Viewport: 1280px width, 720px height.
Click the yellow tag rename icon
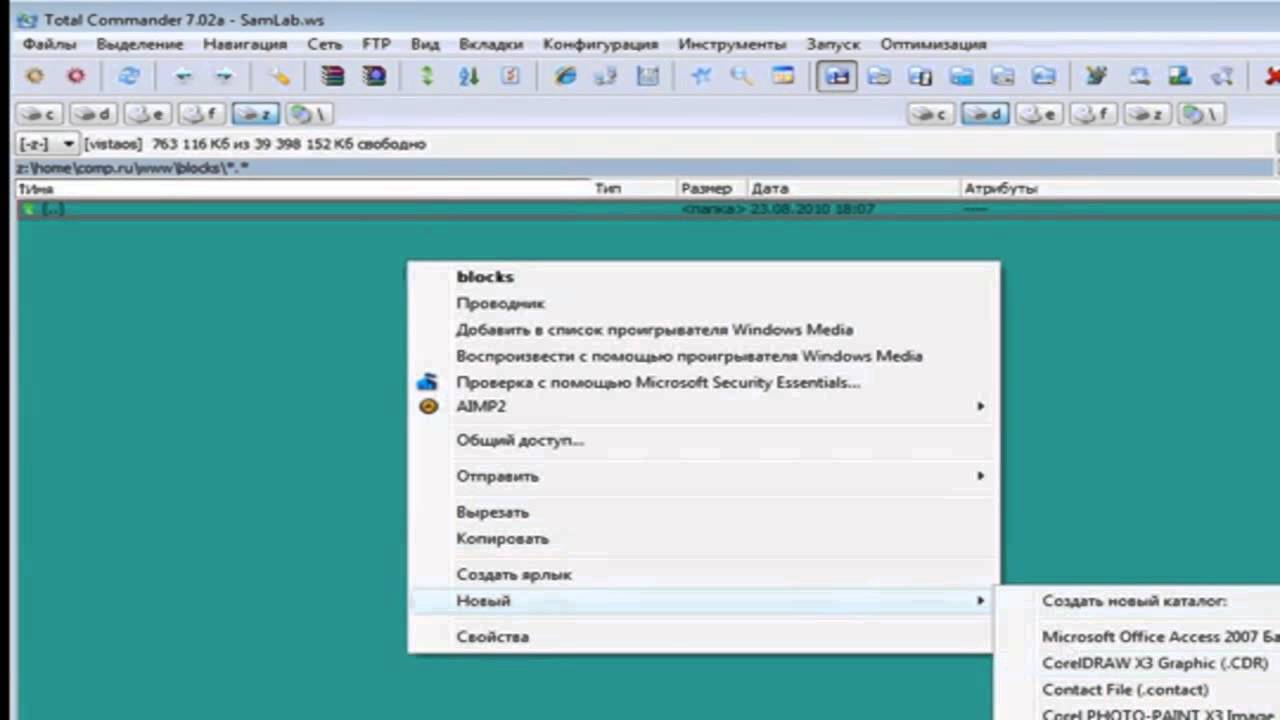279,76
